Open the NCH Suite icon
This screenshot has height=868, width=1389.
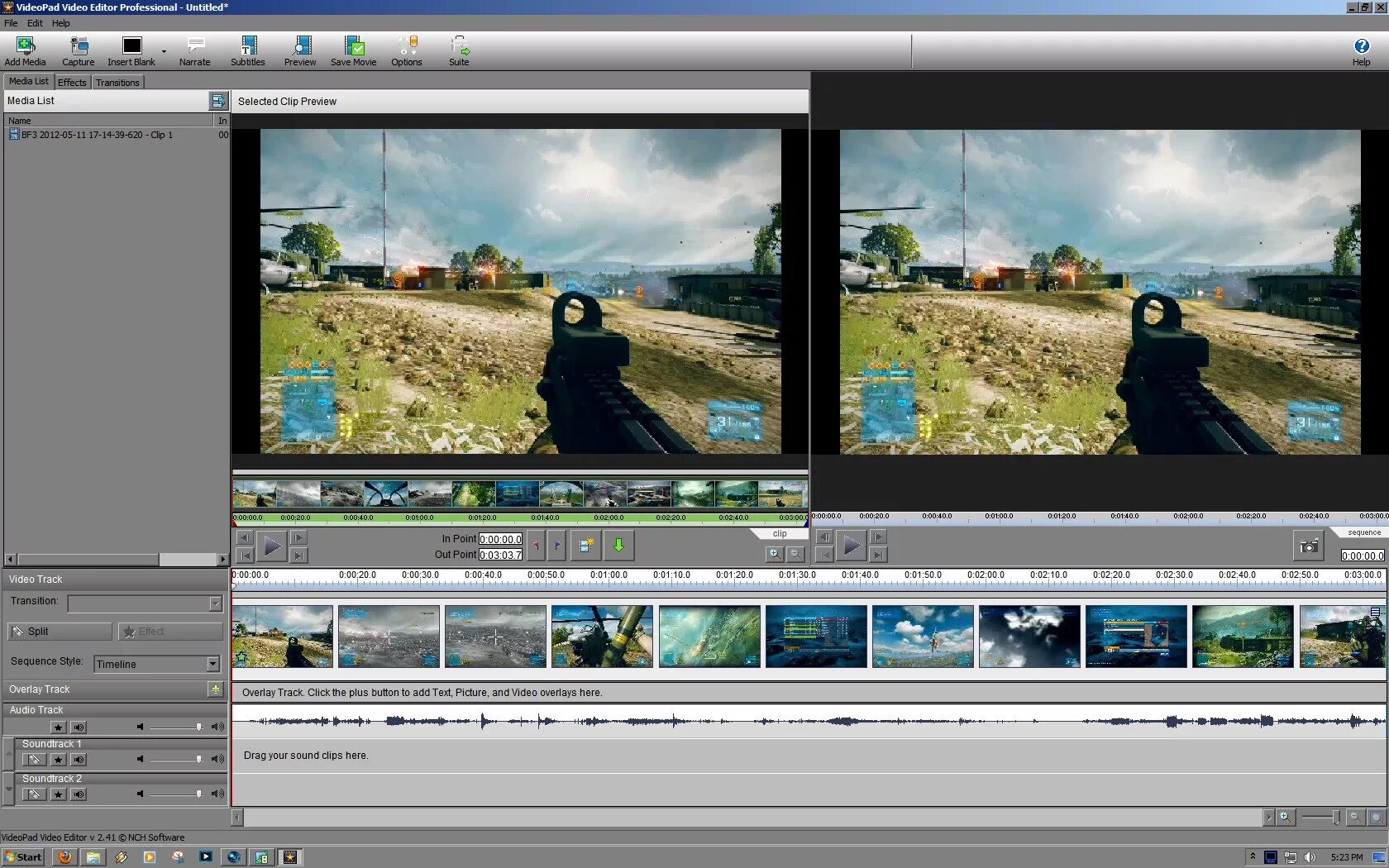[460, 50]
